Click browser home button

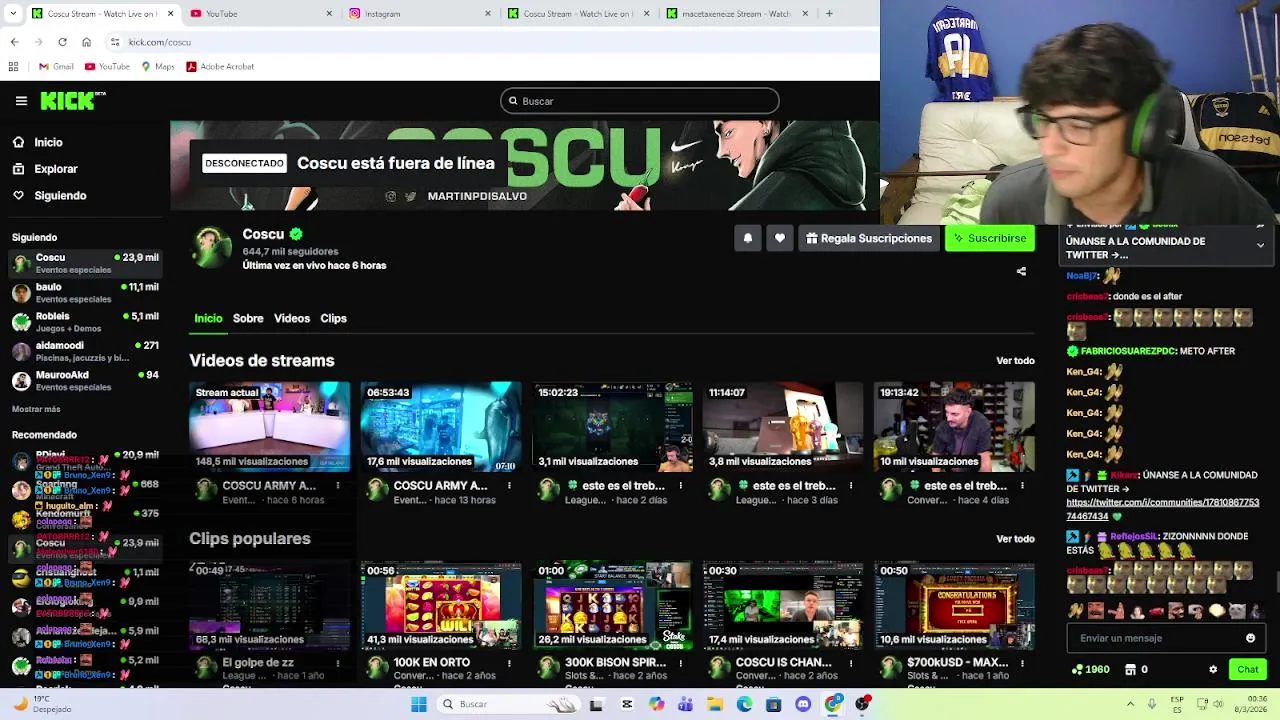coord(87,42)
